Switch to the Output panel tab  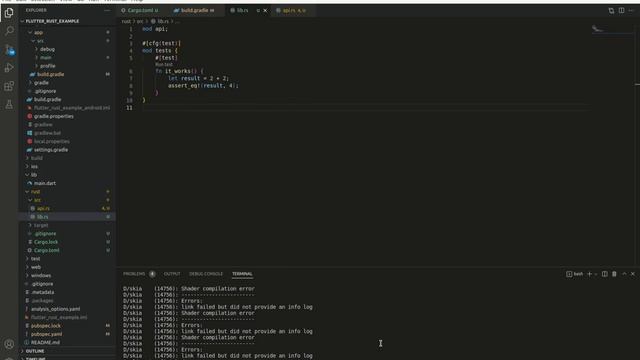[x=172, y=274]
